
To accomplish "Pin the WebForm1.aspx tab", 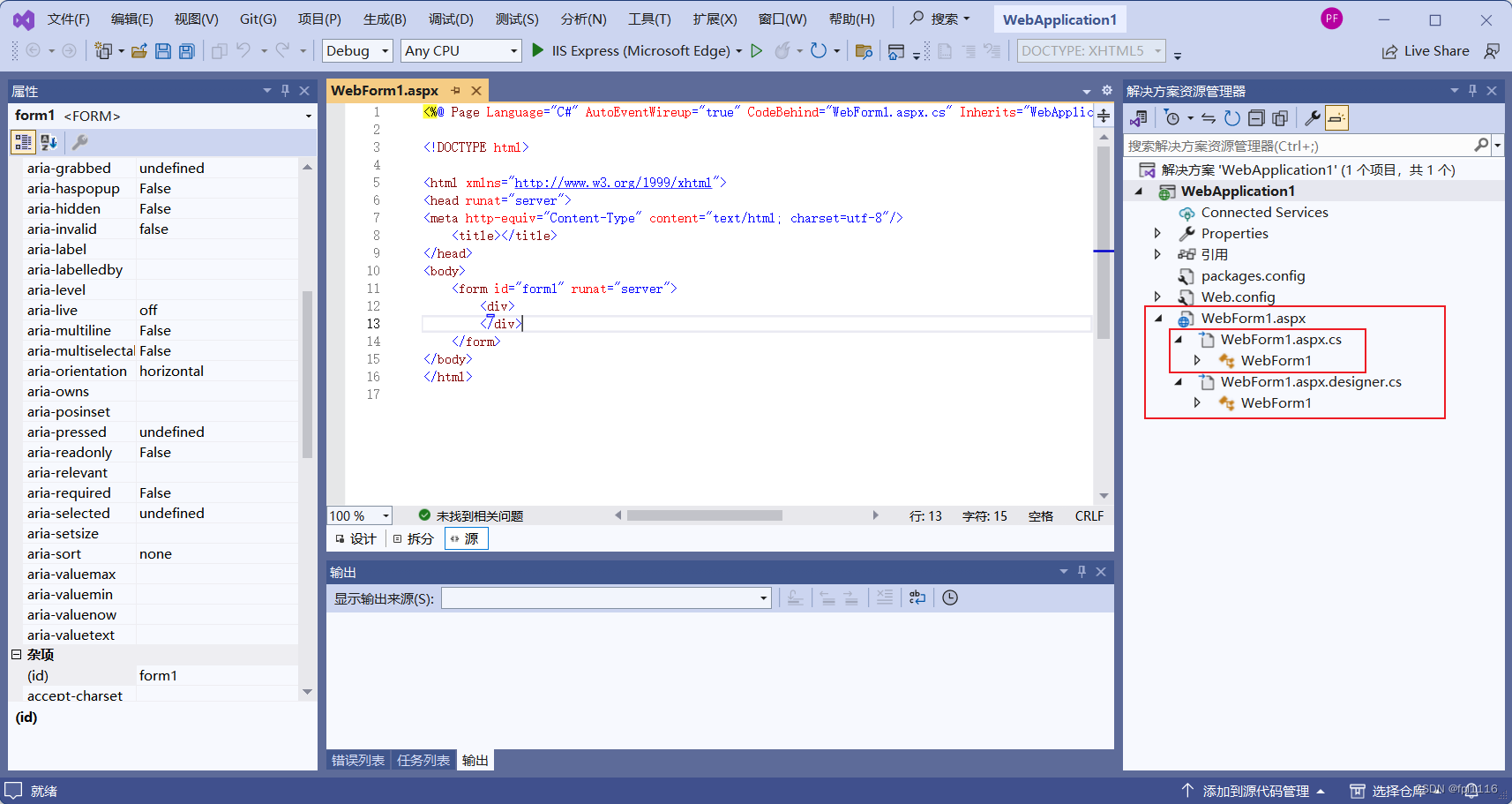I will [456, 91].
